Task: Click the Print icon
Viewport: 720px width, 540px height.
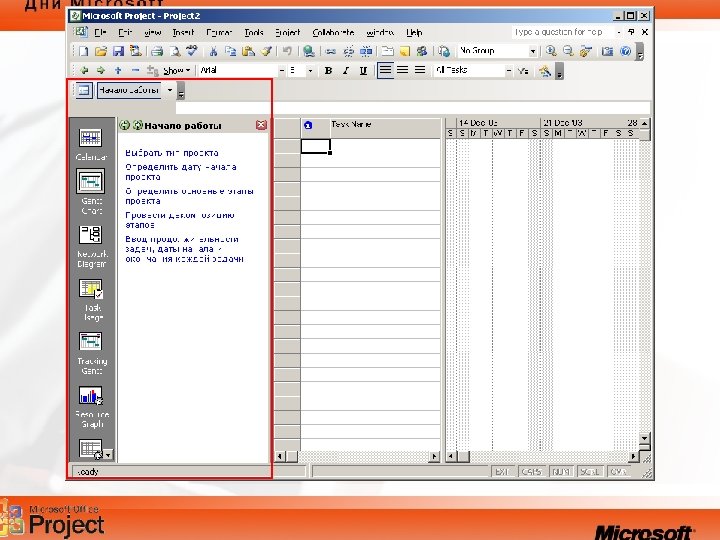Action: [157, 51]
